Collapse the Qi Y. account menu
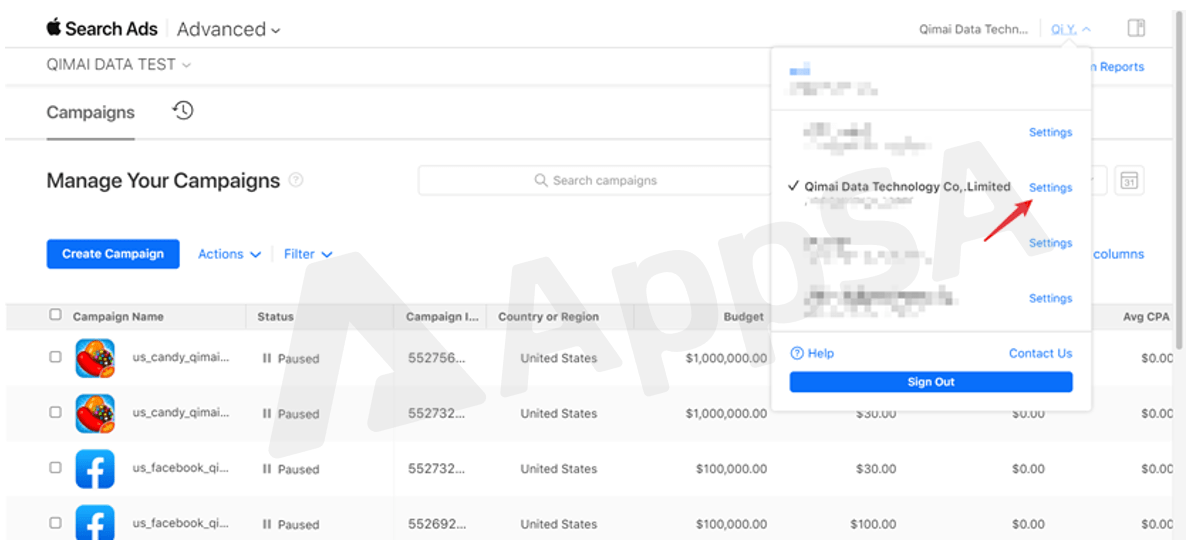 click(1071, 29)
